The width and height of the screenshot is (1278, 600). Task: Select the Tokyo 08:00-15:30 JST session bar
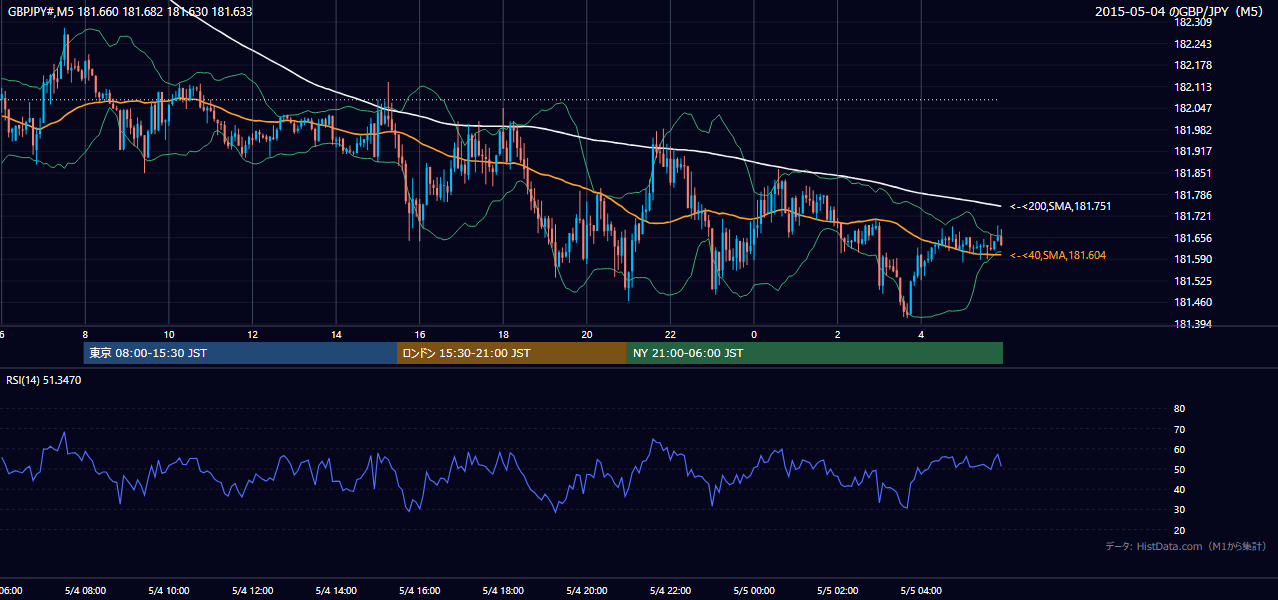(241, 353)
